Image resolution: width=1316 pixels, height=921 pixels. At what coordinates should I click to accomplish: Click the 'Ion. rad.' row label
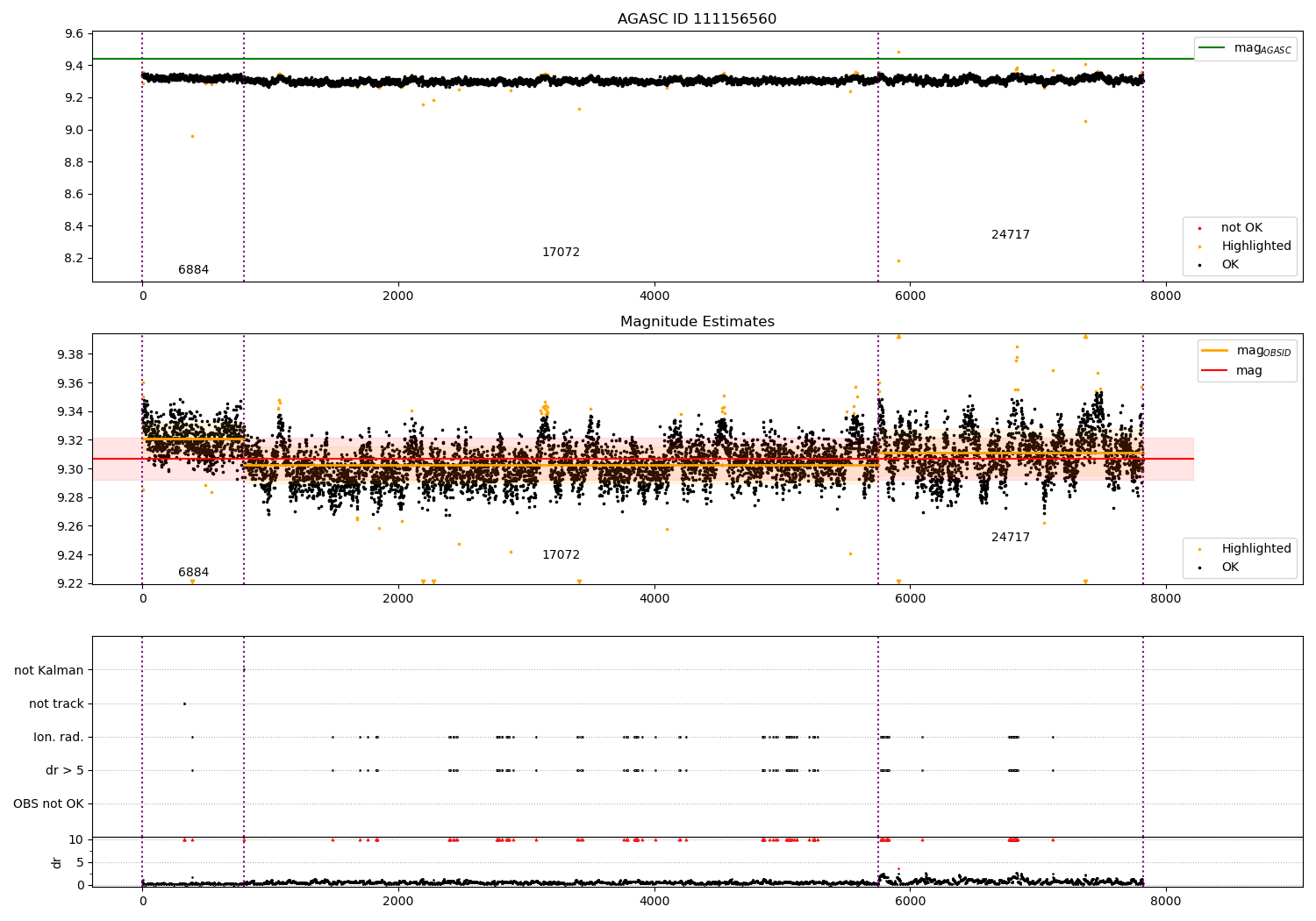click(59, 738)
